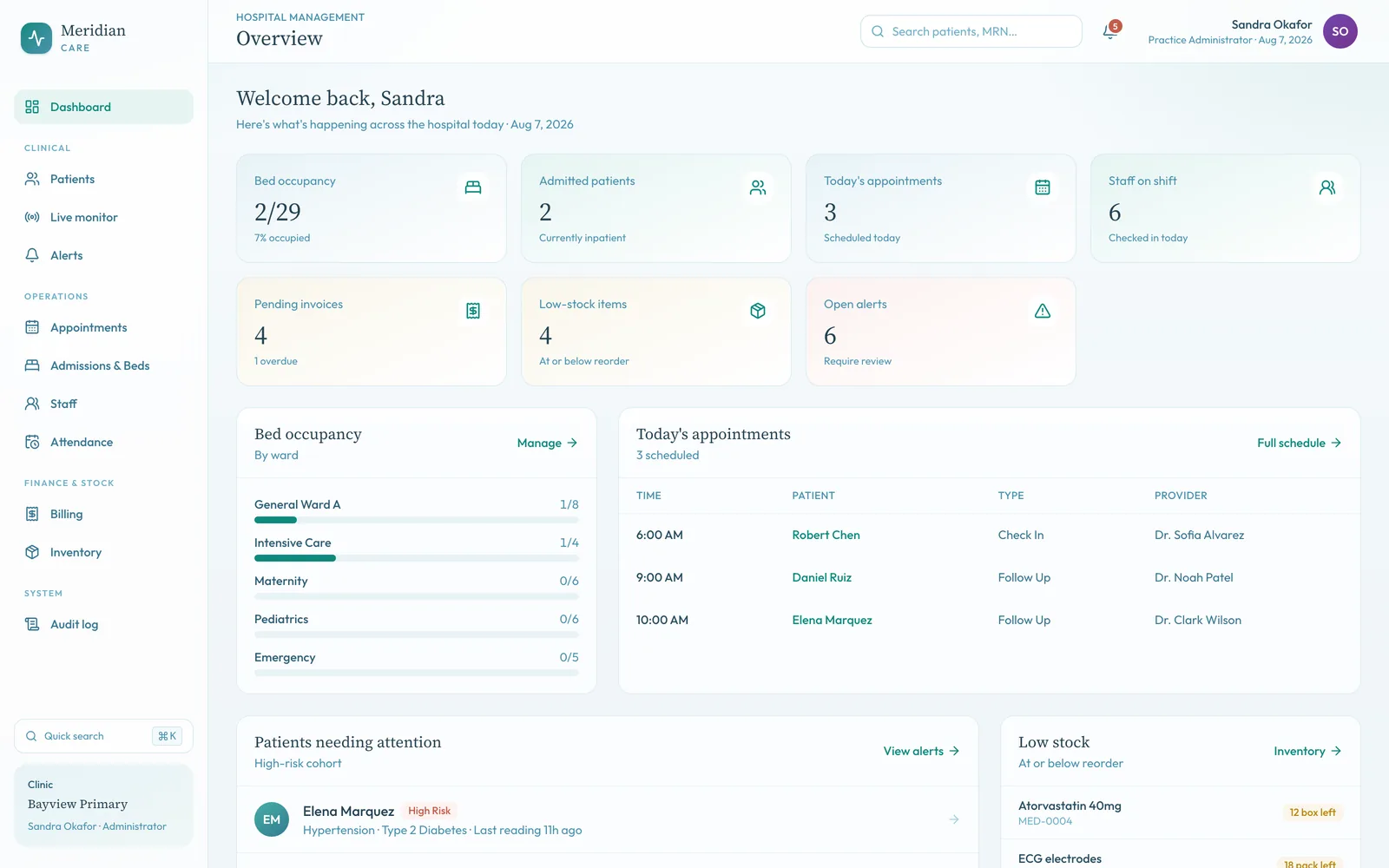Viewport: 1389px width, 868px height.
Task: Click the magnifier icon in Quick search
Action: click(31, 736)
